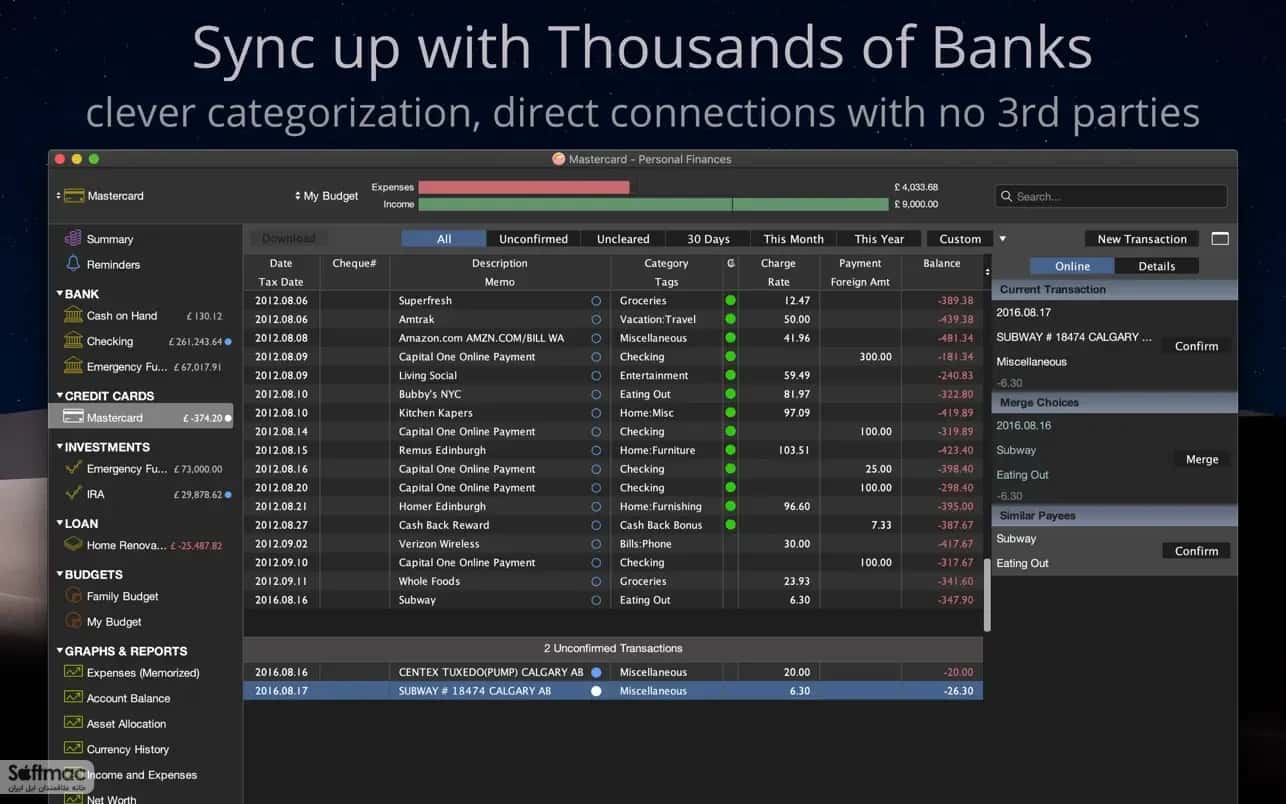Image resolution: width=1286 pixels, height=804 pixels.
Task: Open Expenses (Memorized) graph icon
Action: pos(73,672)
